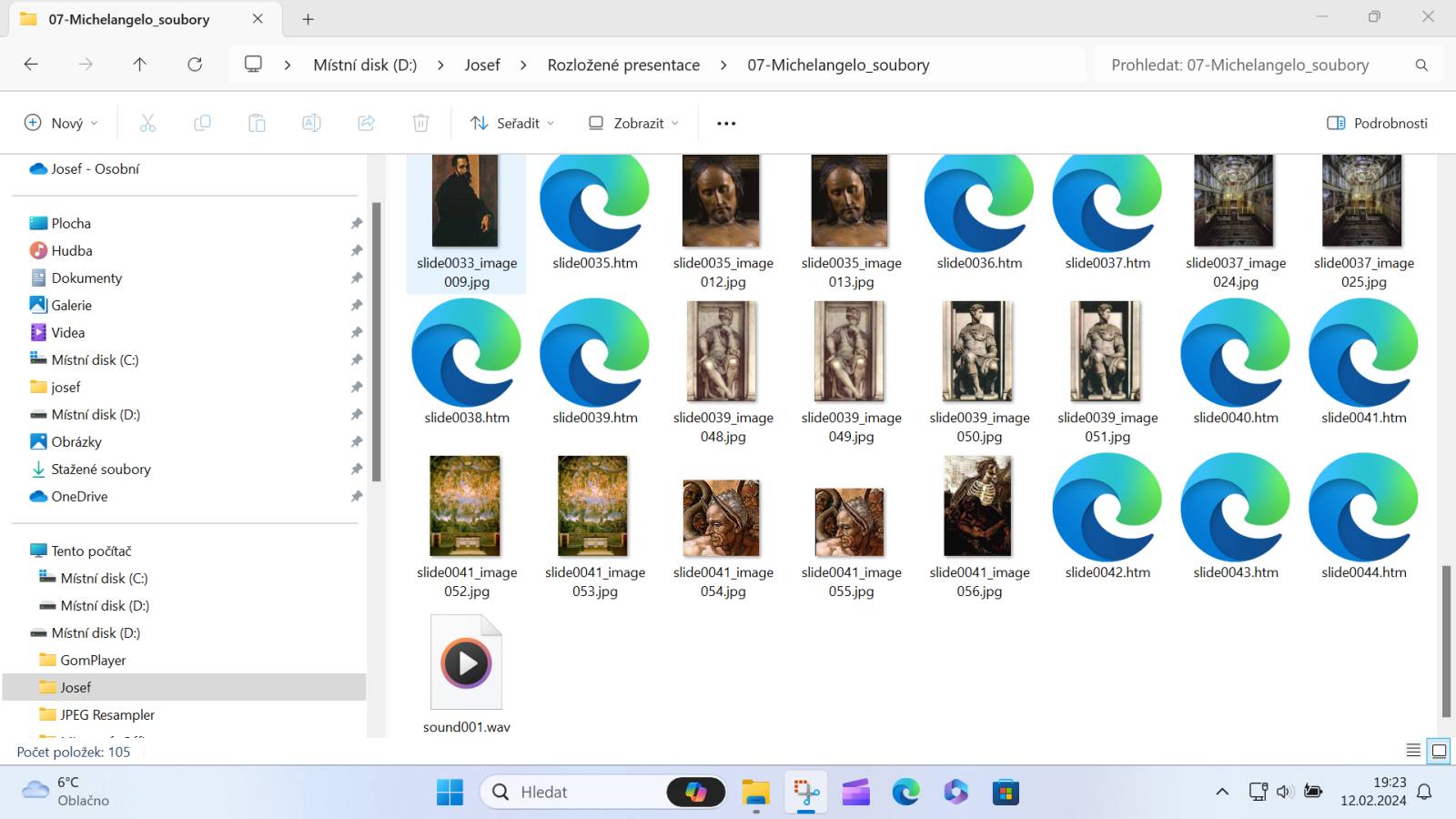Select slide0039_image050.jpg thumbnail
This screenshot has height=819, width=1456.
point(979,371)
